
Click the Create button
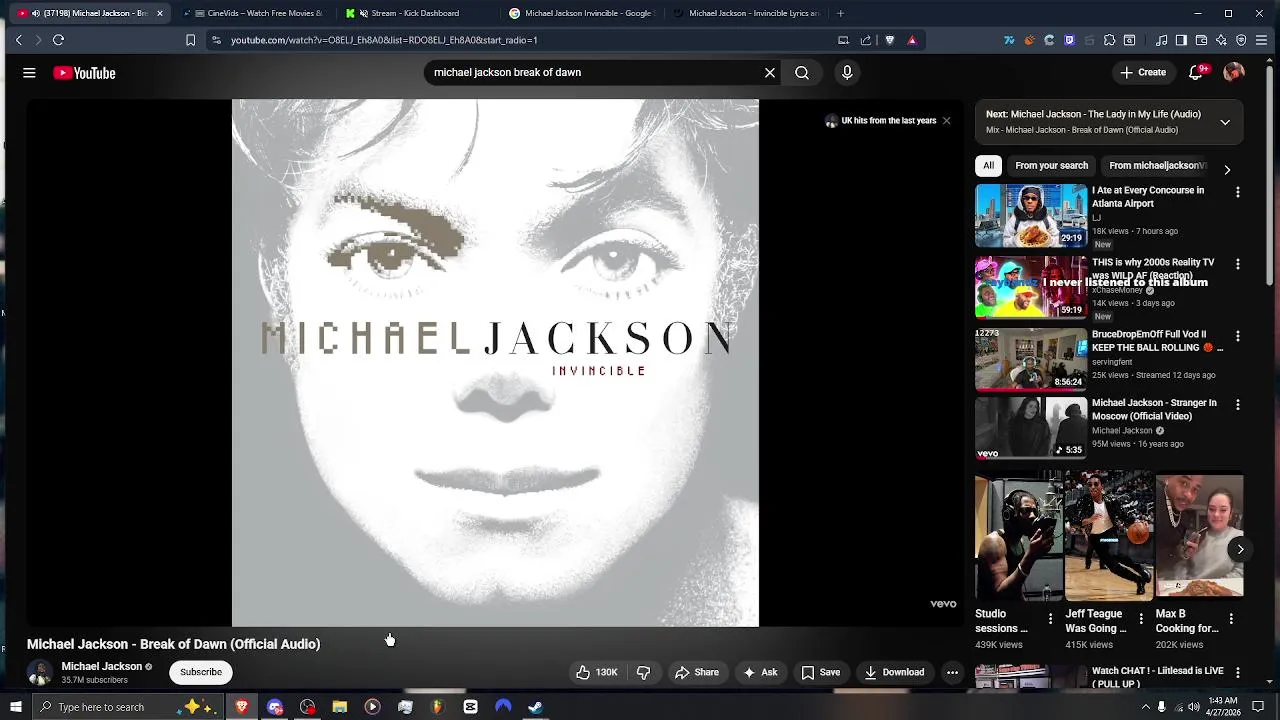coord(1143,72)
